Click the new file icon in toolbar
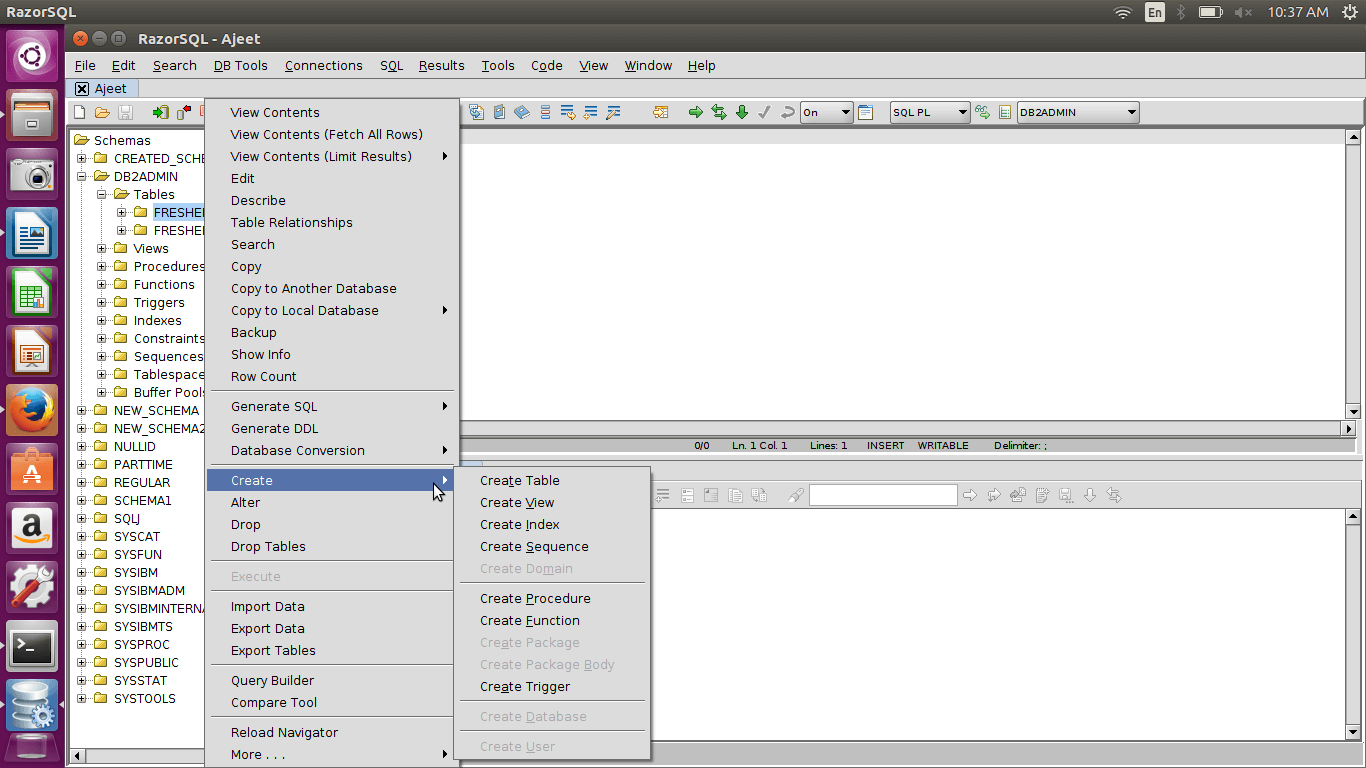The image size is (1366, 768). point(80,113)
